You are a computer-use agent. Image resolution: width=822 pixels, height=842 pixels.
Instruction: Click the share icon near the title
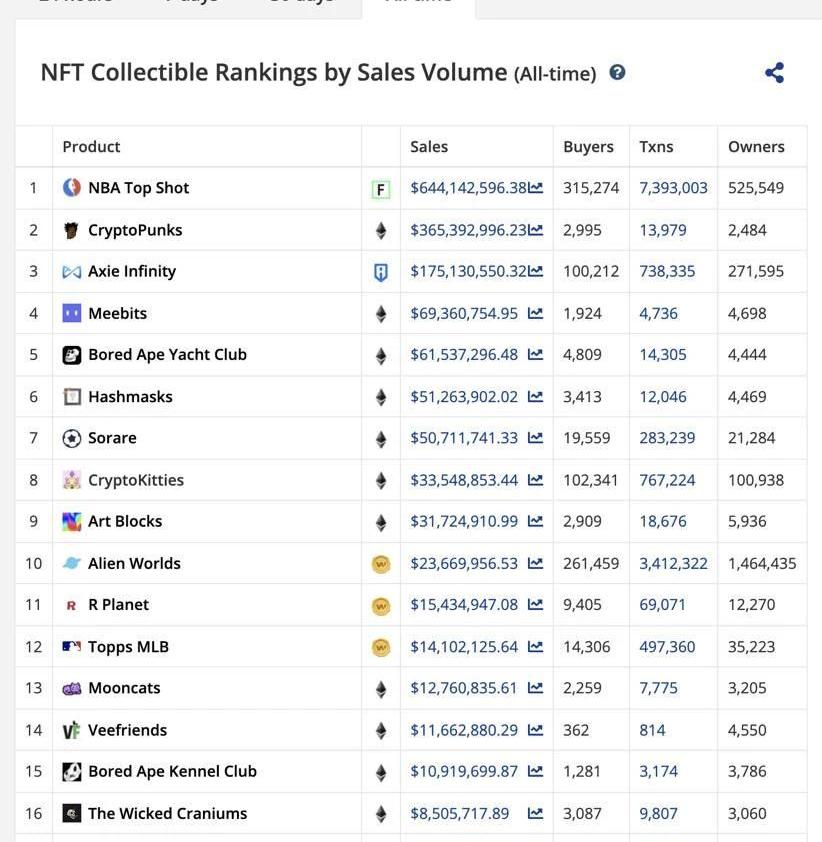(x=774, y=73)
